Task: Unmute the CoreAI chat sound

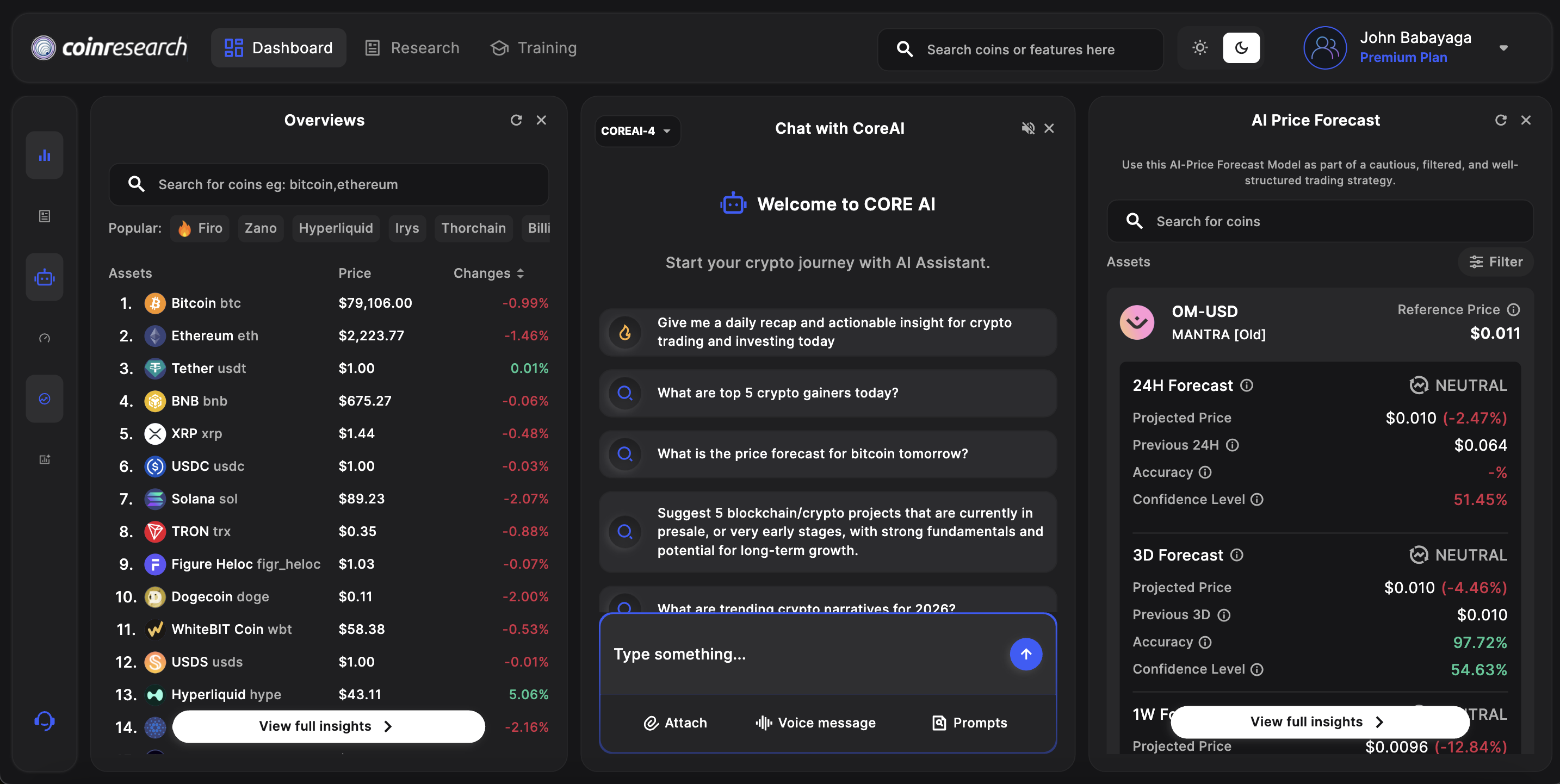Action: click(1027, 128)
